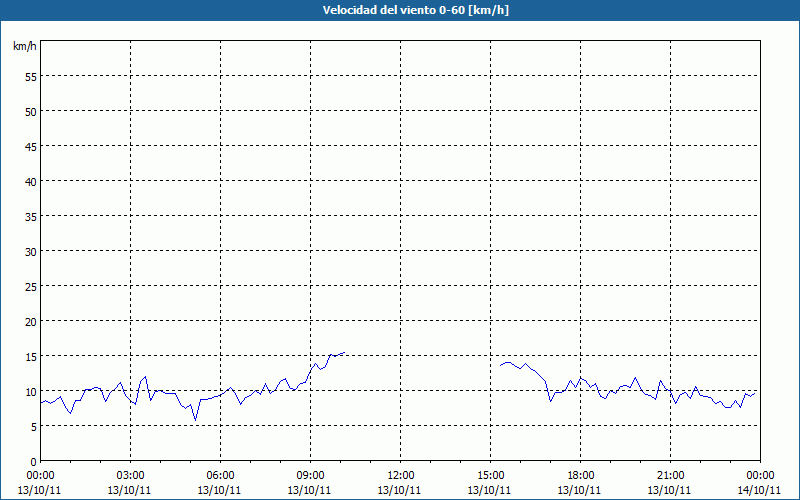Click the y-axis value 5
The image size is (800, 500).
(34, 427)
